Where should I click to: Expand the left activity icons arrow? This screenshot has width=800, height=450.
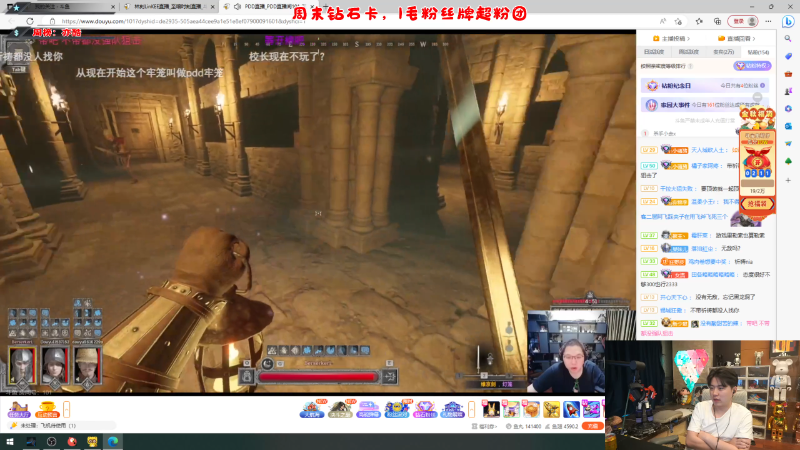pyautogui.click(x=66, y=409)
